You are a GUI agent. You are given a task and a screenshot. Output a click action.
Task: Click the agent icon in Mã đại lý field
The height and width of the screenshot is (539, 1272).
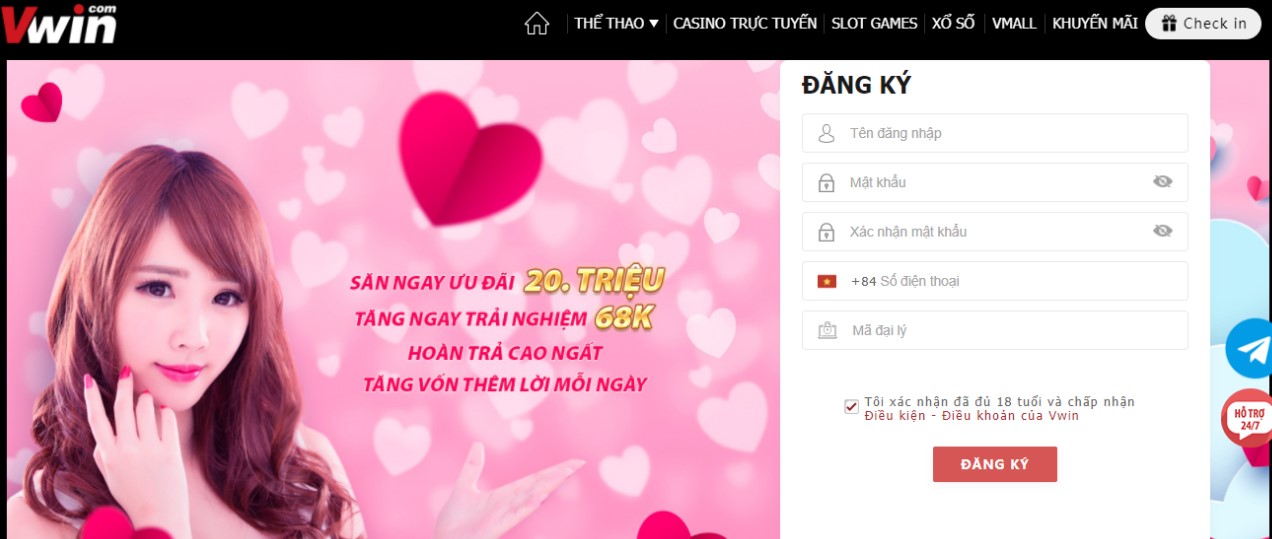(x=827, y=331)
